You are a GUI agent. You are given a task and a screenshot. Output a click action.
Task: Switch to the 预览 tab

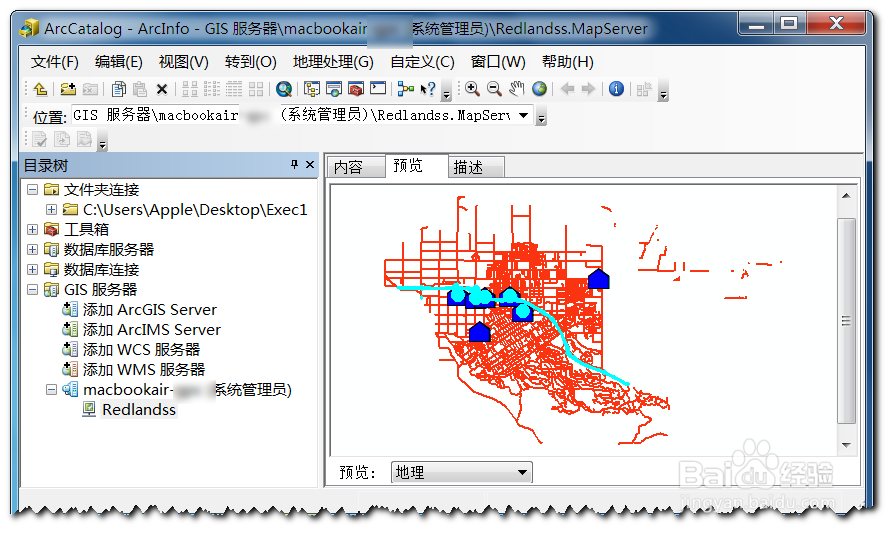[417, 165]
